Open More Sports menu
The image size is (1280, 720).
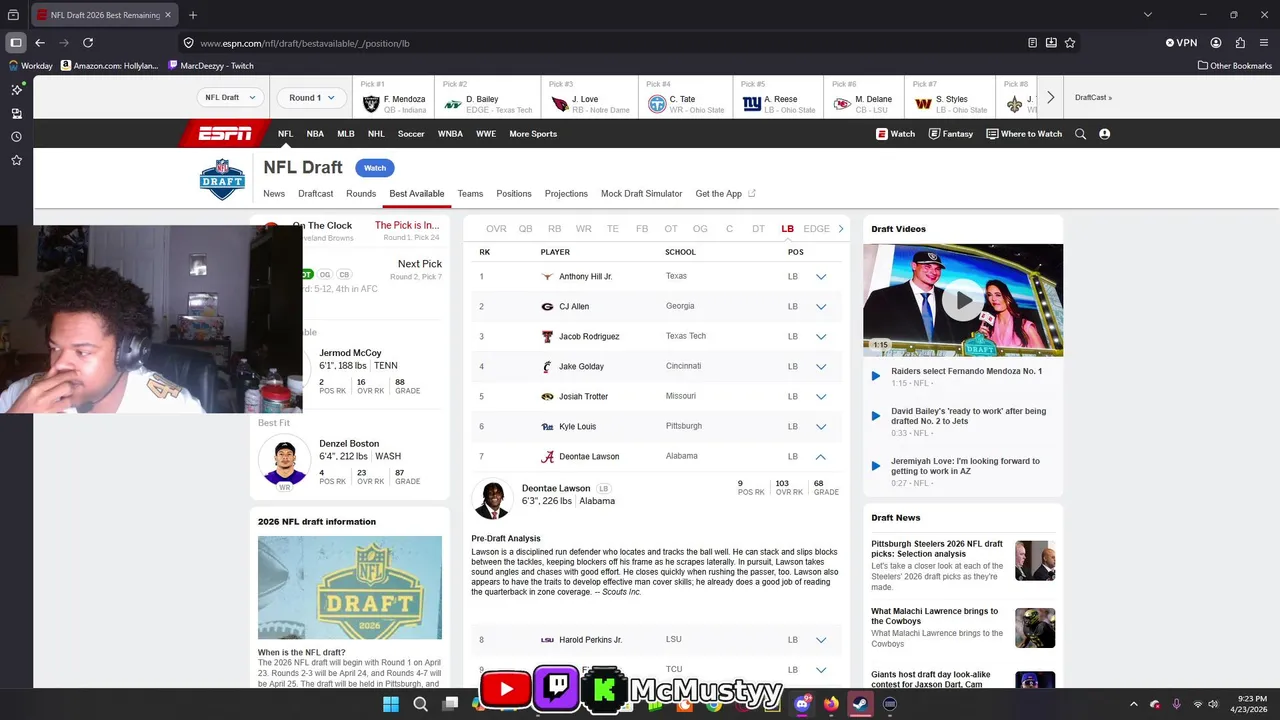pyautogui.click(x=533, y=134)
